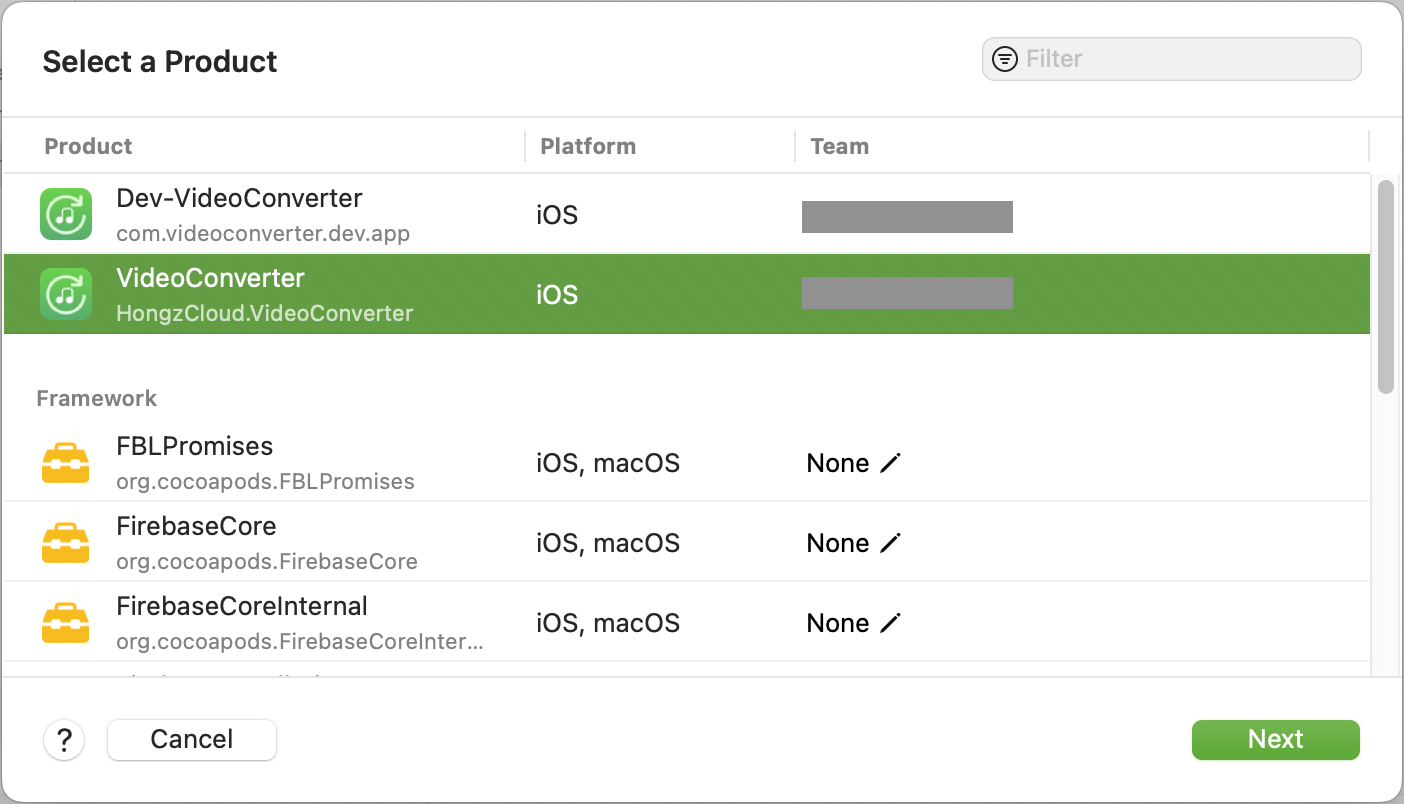Click the vertical scrollbar thumb

click(1385, 287)
